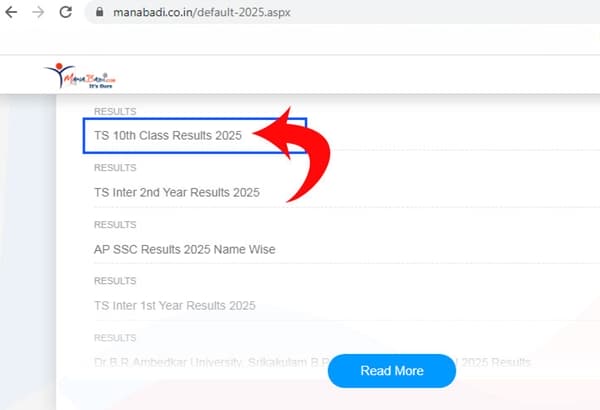Screen dimensions: 600x410
Task: Open the Dr B.R. Ambedkar University results link
Action: [x=200, y=361]
